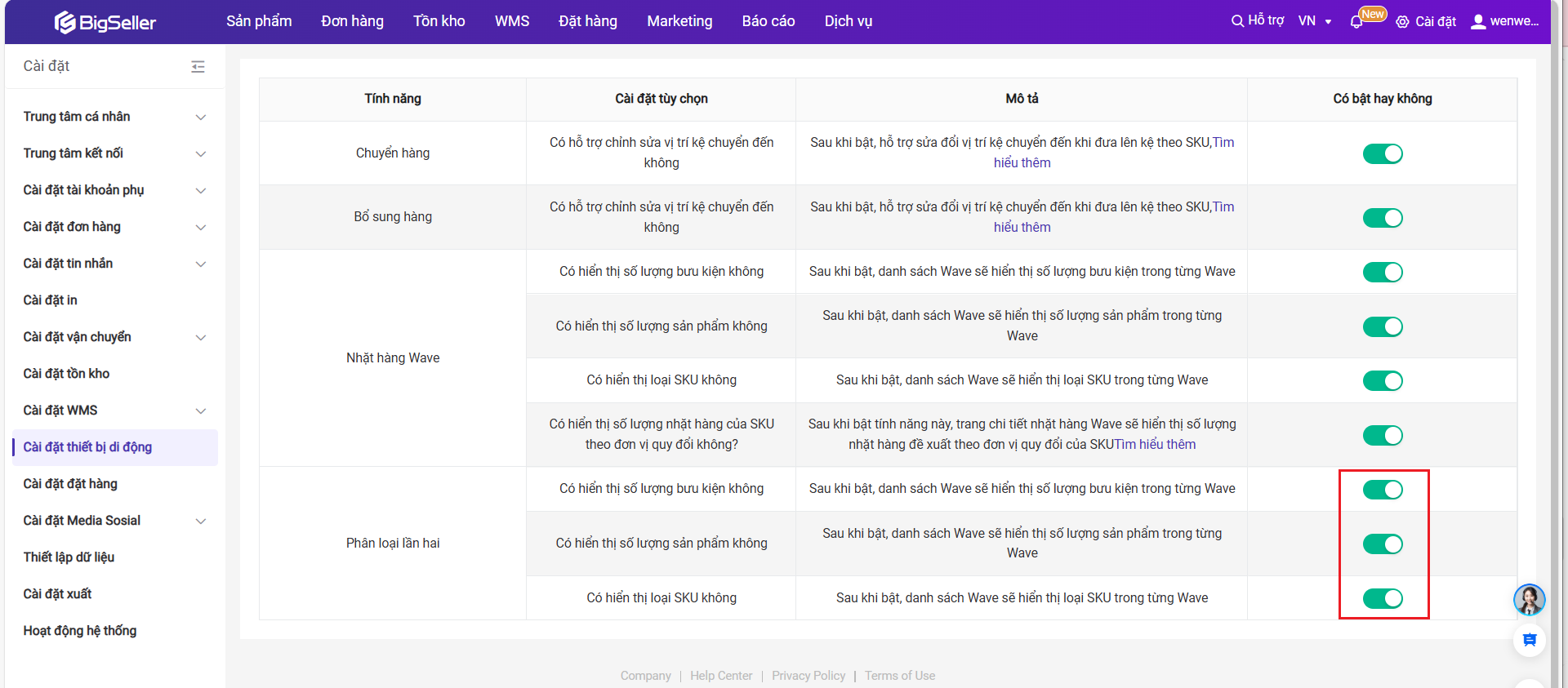Click the blue chat message floating icon
This screenshot has width=1568, height=688.
coord(1529,640)
